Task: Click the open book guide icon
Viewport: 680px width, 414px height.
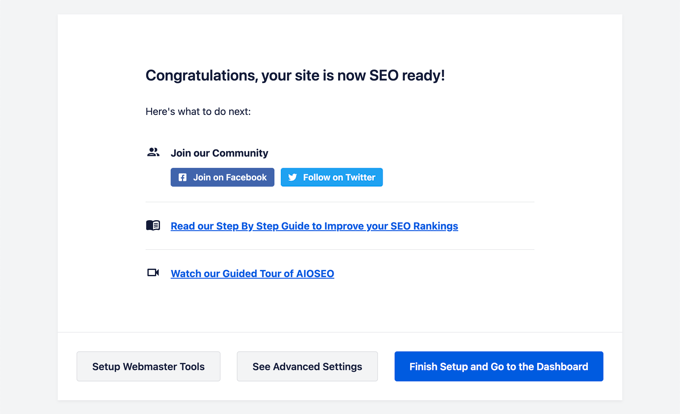Action: (x=153, y=225)
